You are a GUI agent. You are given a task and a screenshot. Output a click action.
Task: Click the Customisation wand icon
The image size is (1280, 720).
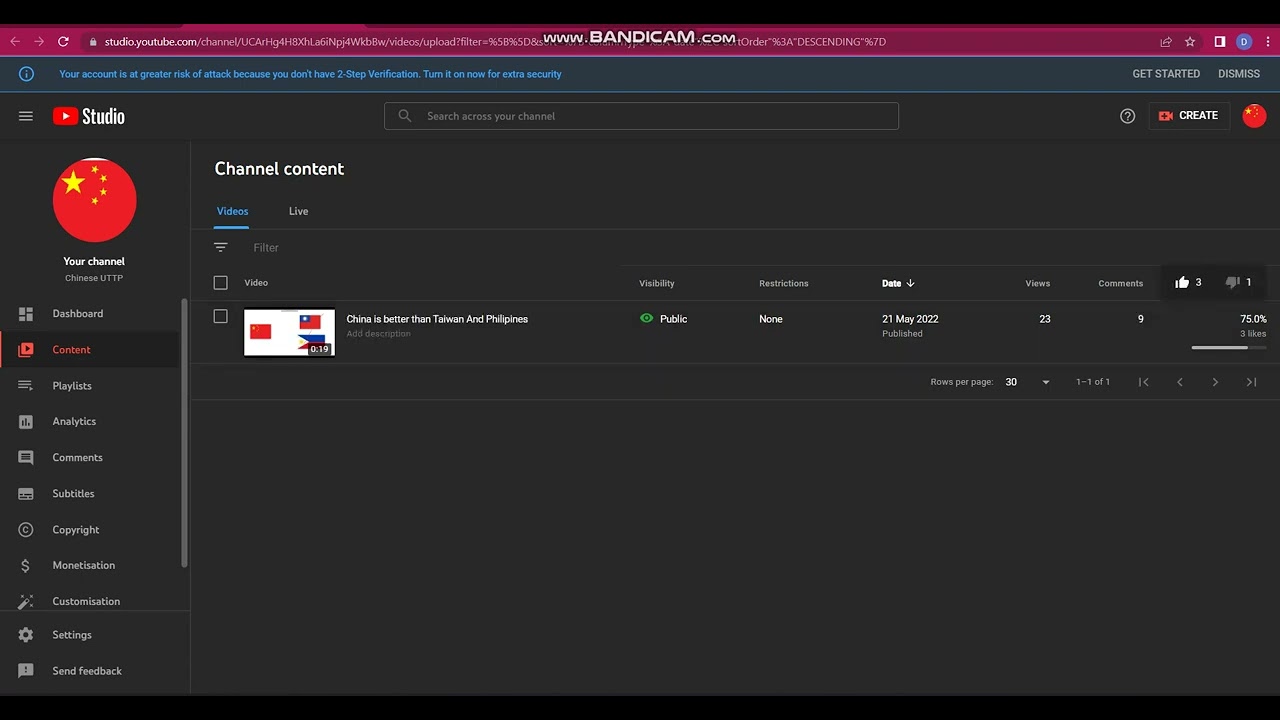pyautogui.click(x=26, y=601)
